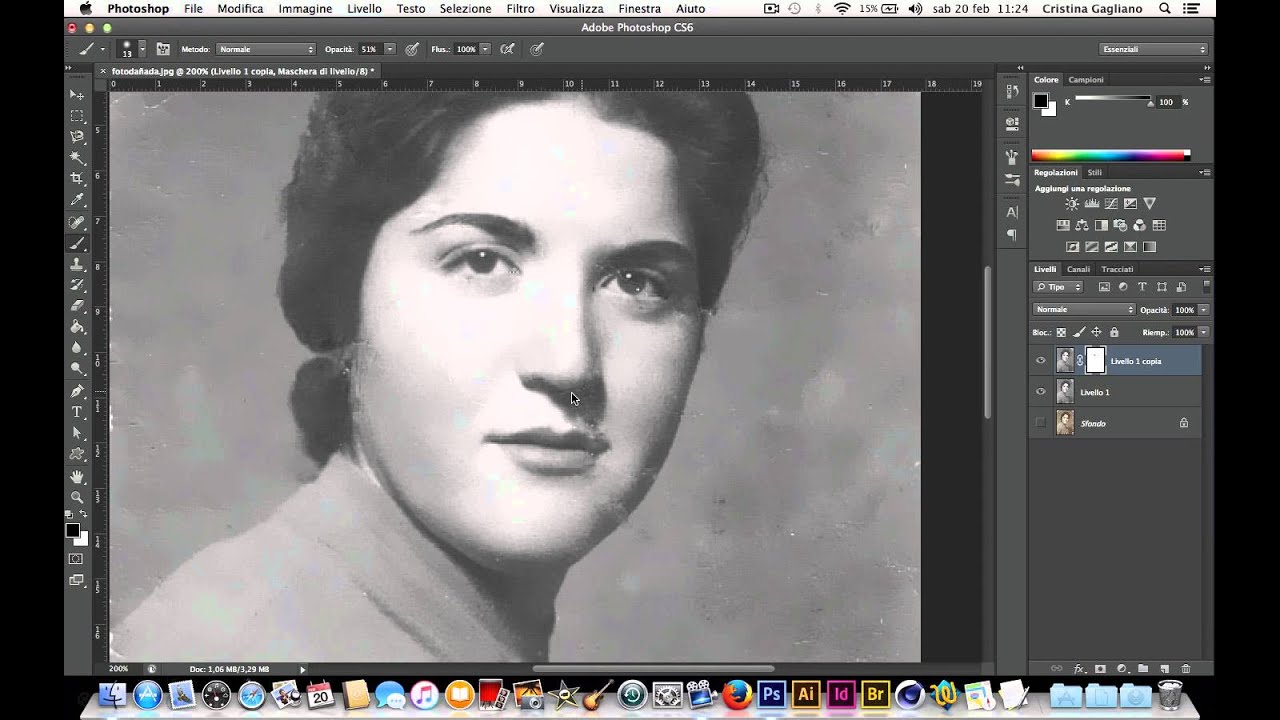Select the Rectangular Marquee tool

click(x=77, y=115)
